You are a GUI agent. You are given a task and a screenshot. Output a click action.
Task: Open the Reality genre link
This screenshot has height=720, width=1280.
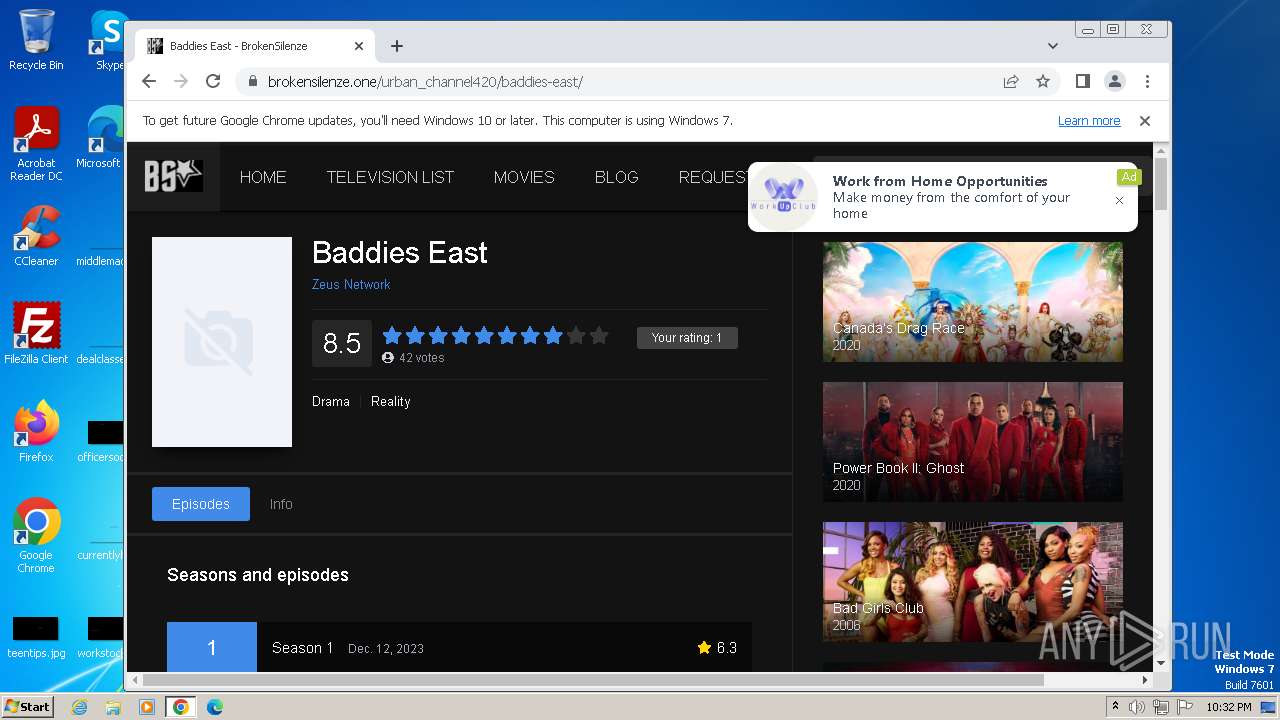tap(390, 401)
